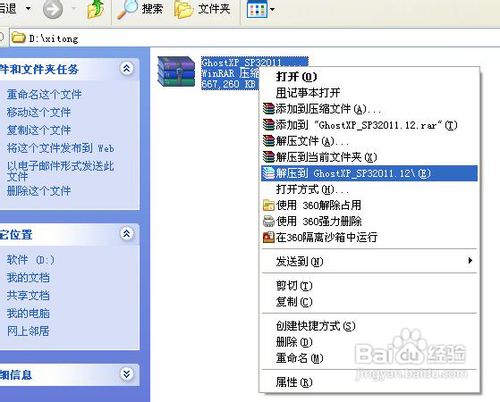Viewport: 500px width, 402px height.
Task: Click the 发送到 submenu arrow
Action: pos(470,261)
